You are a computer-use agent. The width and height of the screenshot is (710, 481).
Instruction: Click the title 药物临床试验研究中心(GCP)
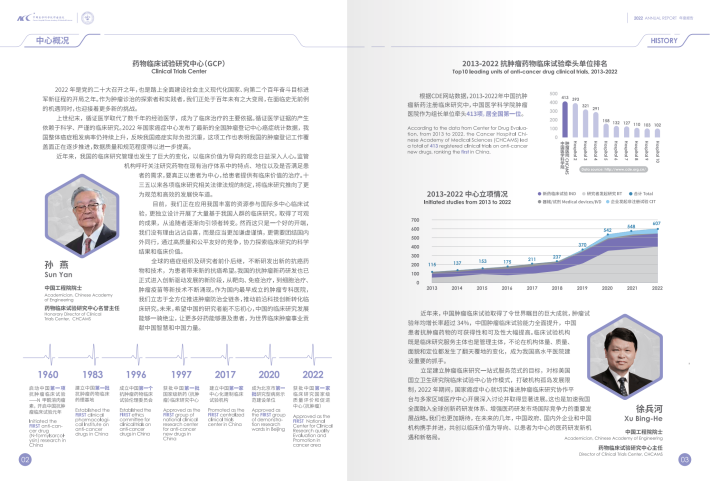click(x=179, y=63)
